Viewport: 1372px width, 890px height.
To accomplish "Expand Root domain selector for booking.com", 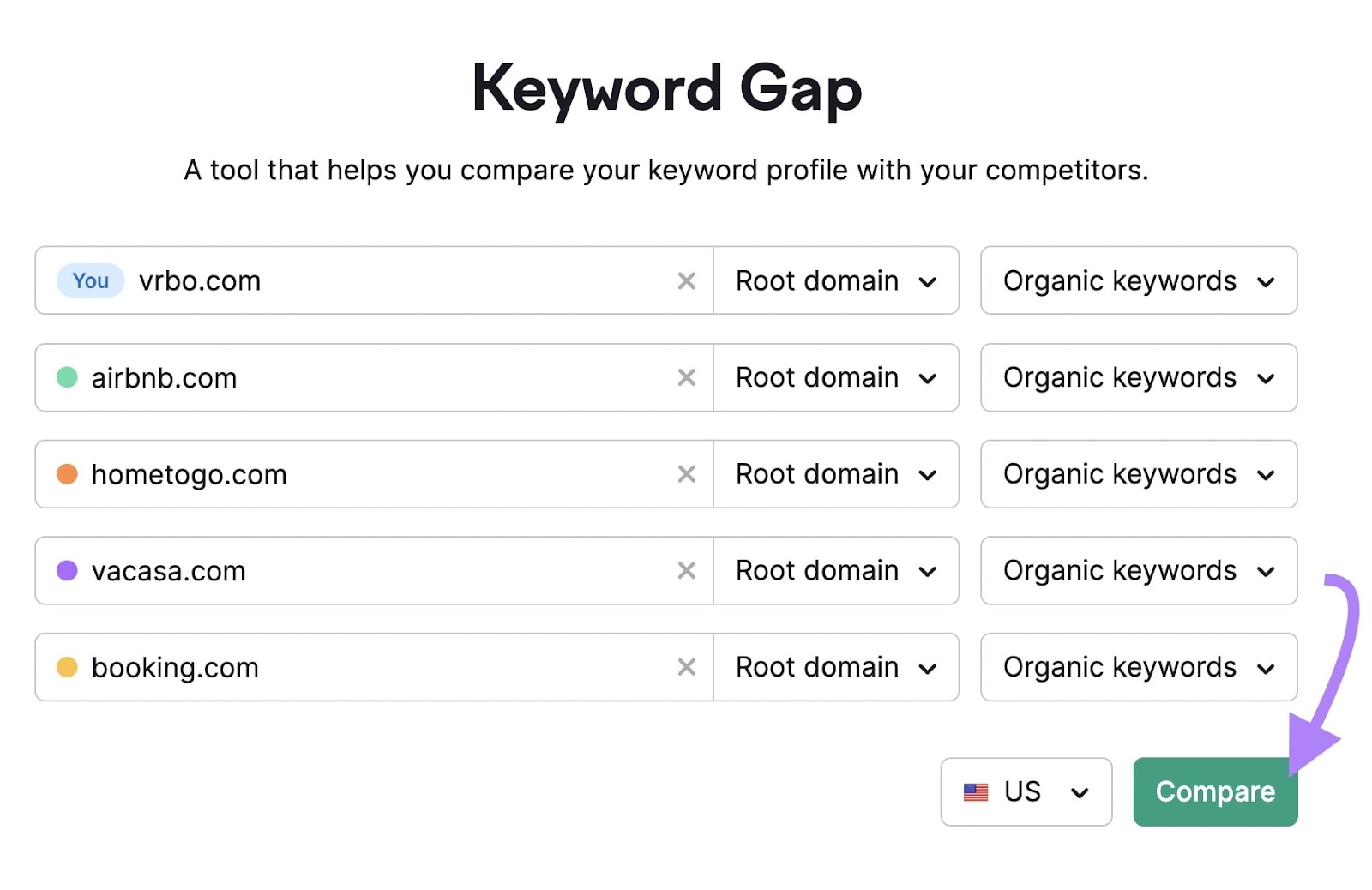I will coord(836,667).
